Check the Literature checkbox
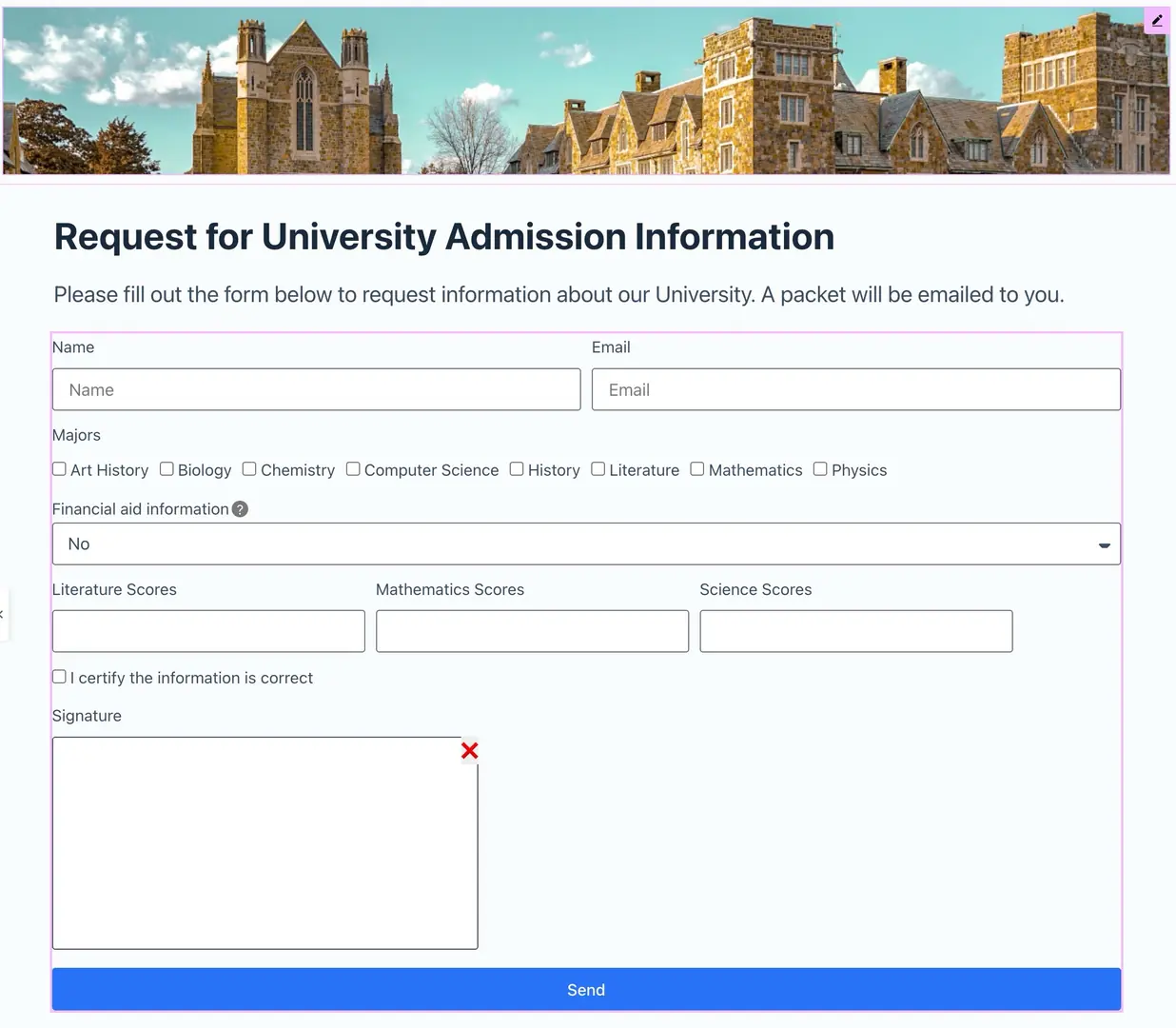Image resolution: width=1176 pixels, height=1028 pixels. (598, 468)
